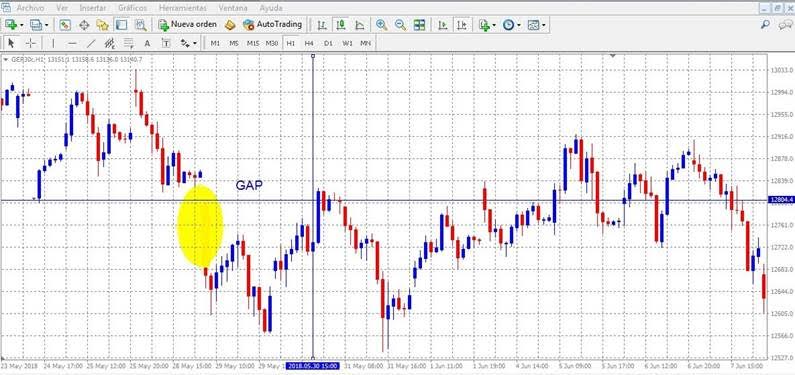Toggle the AutoTrading button
This screenshot has height=375, width=795.
272,24
